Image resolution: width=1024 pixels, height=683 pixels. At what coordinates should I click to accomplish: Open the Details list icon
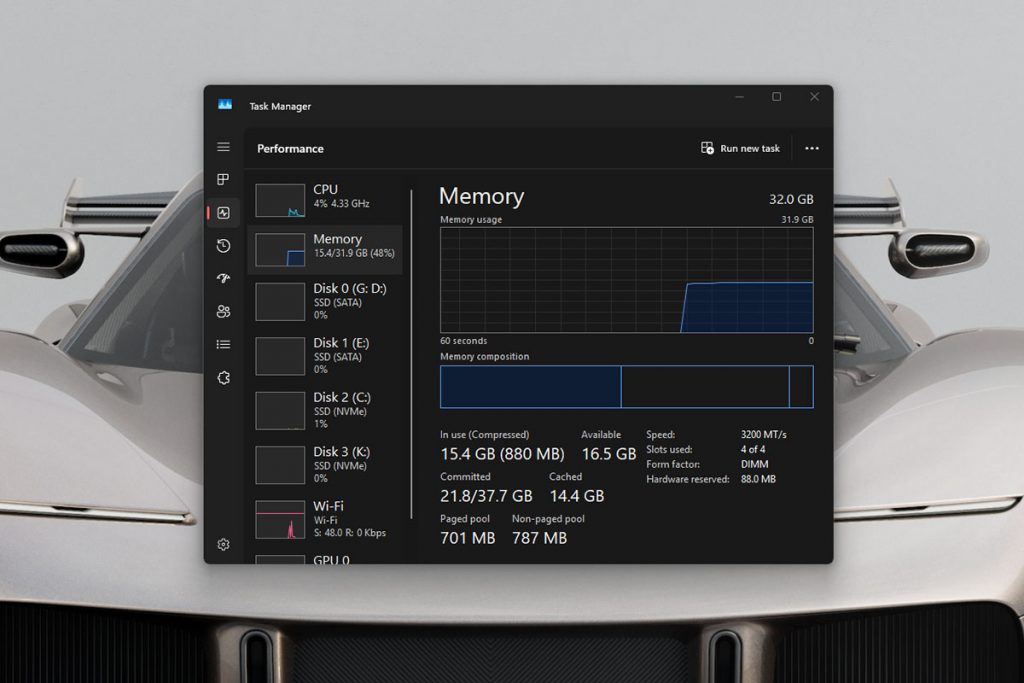[223, 344]
